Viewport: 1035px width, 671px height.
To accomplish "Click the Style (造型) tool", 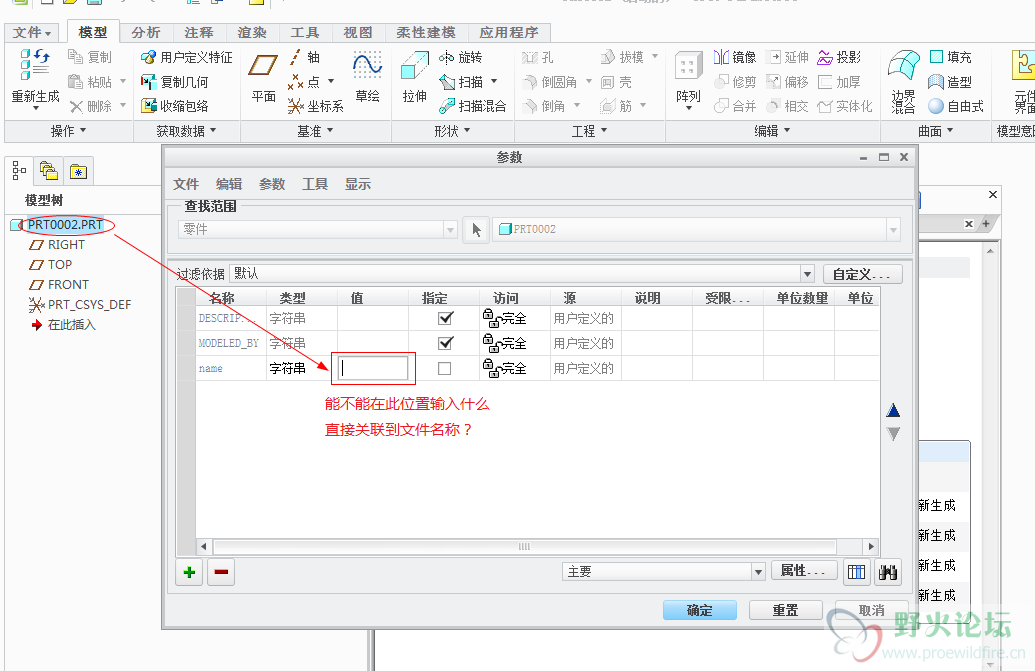I will coord(951,82).
